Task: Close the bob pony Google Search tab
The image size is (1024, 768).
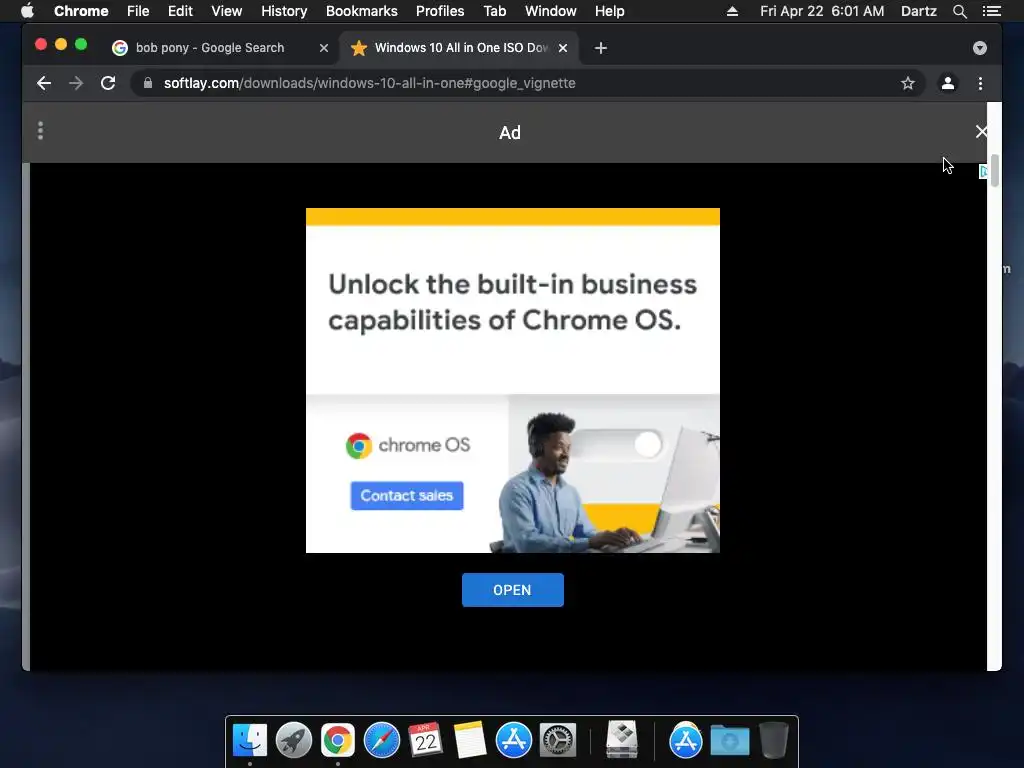Action: pyautogui.click(x=323, y=48)
